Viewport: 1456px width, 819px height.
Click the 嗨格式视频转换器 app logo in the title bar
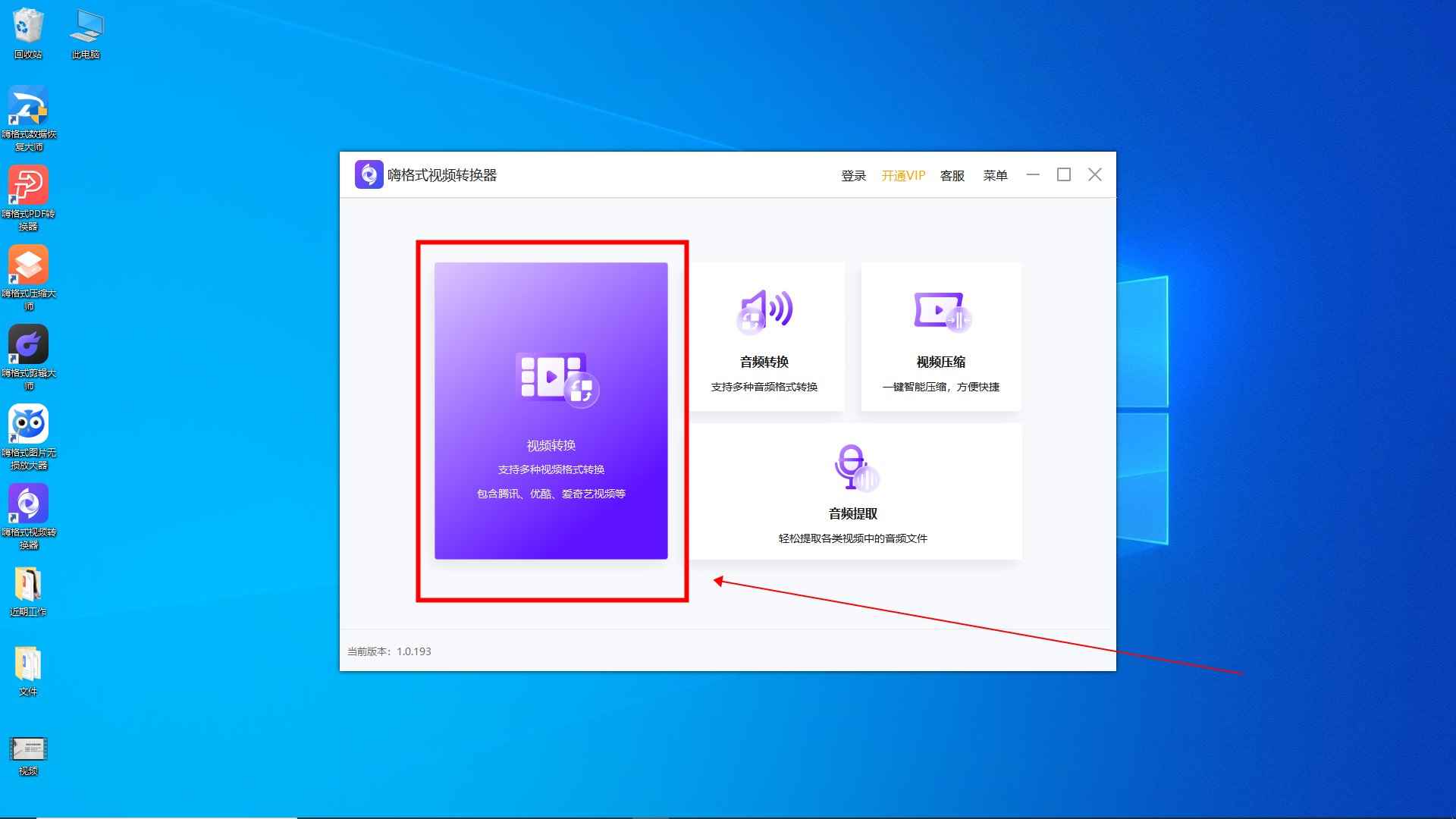pyautogui.click(x=369, y=175)
